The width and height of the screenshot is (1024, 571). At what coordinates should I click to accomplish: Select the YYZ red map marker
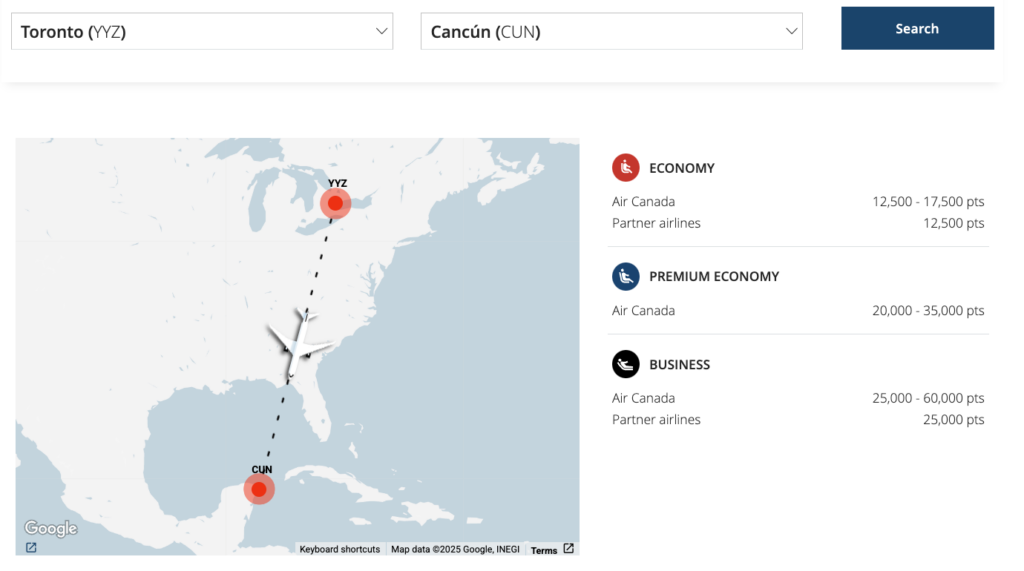[x=335, y=203]
